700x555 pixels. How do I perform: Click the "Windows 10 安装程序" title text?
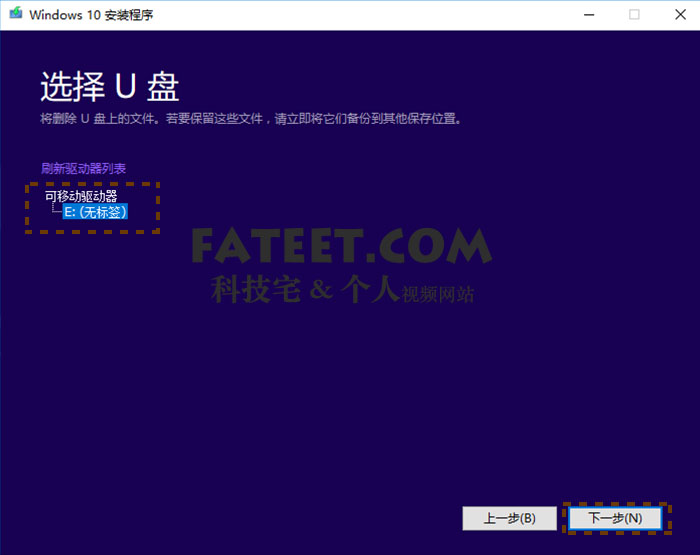point(92,15)
